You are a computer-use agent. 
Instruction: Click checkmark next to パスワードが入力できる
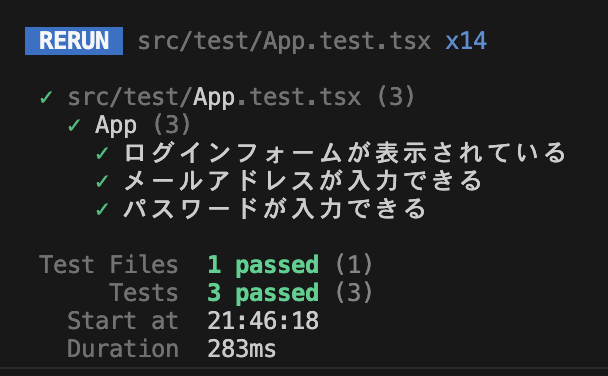point(102,209)
